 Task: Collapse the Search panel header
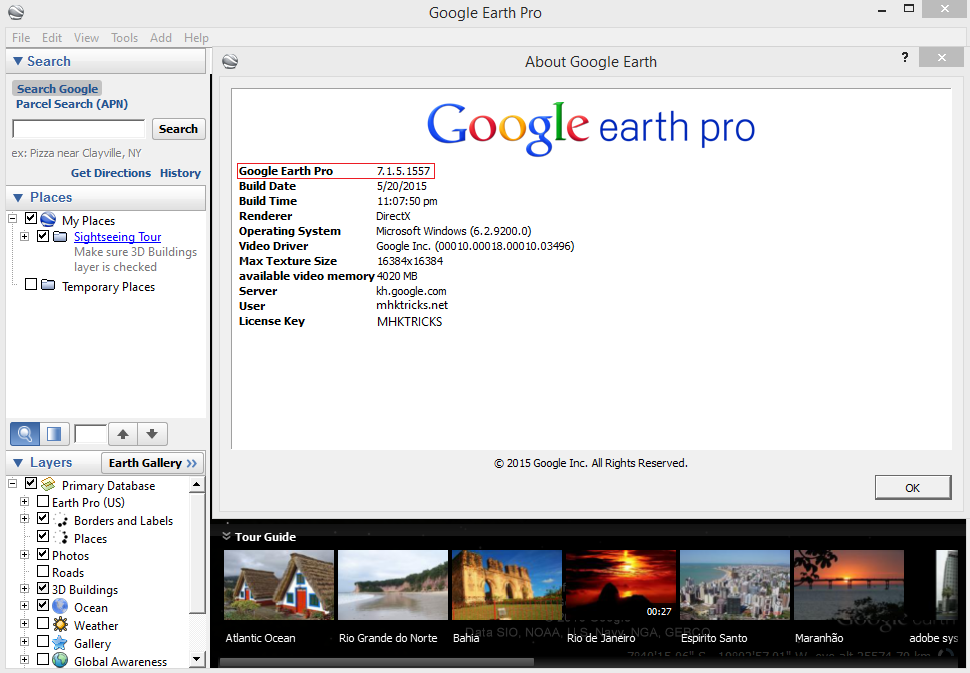pos(18,61)
